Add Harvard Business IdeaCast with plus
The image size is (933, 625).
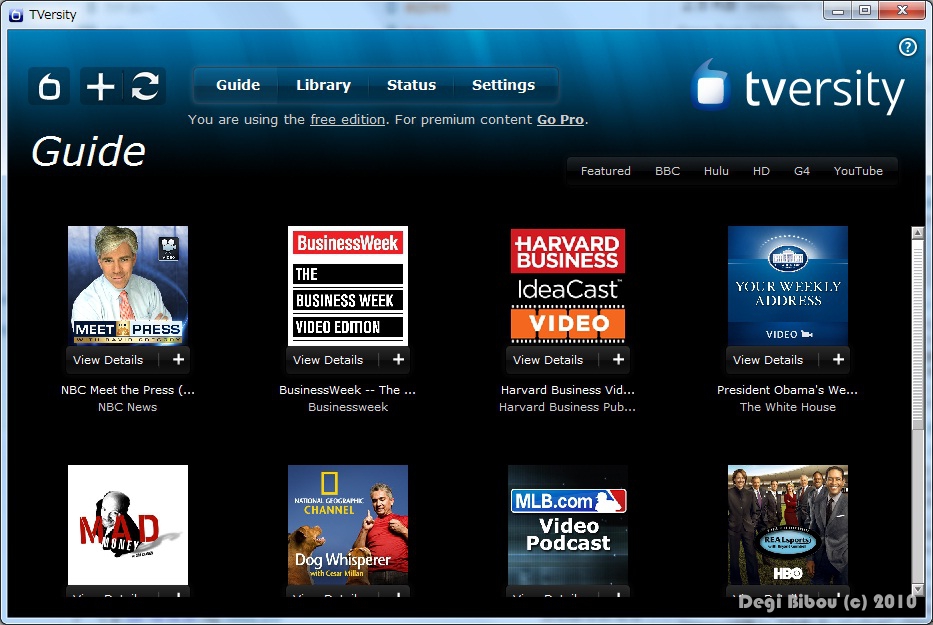[619, 360]
